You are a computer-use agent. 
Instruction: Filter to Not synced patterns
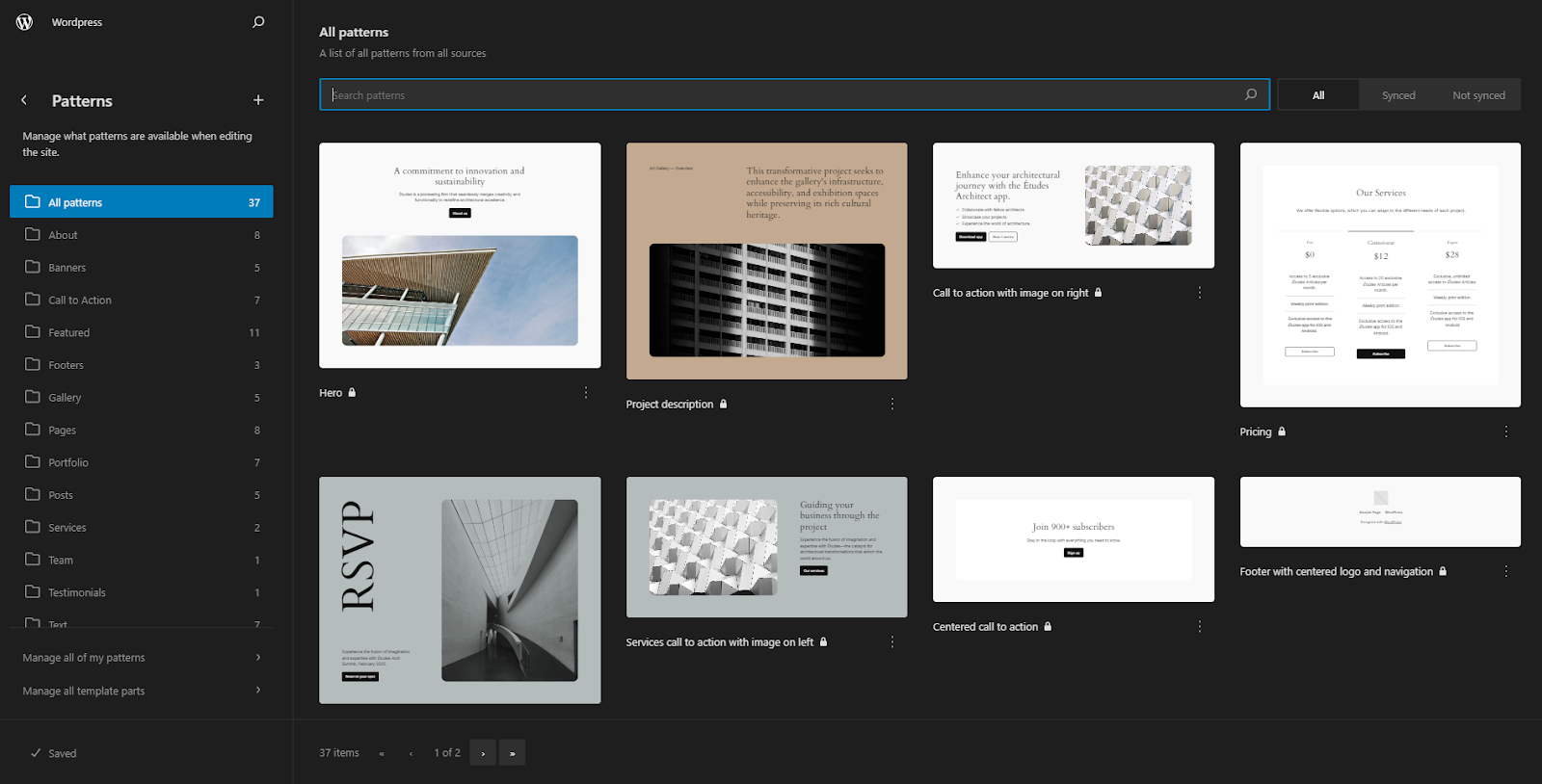click(x=1478, y=94)
